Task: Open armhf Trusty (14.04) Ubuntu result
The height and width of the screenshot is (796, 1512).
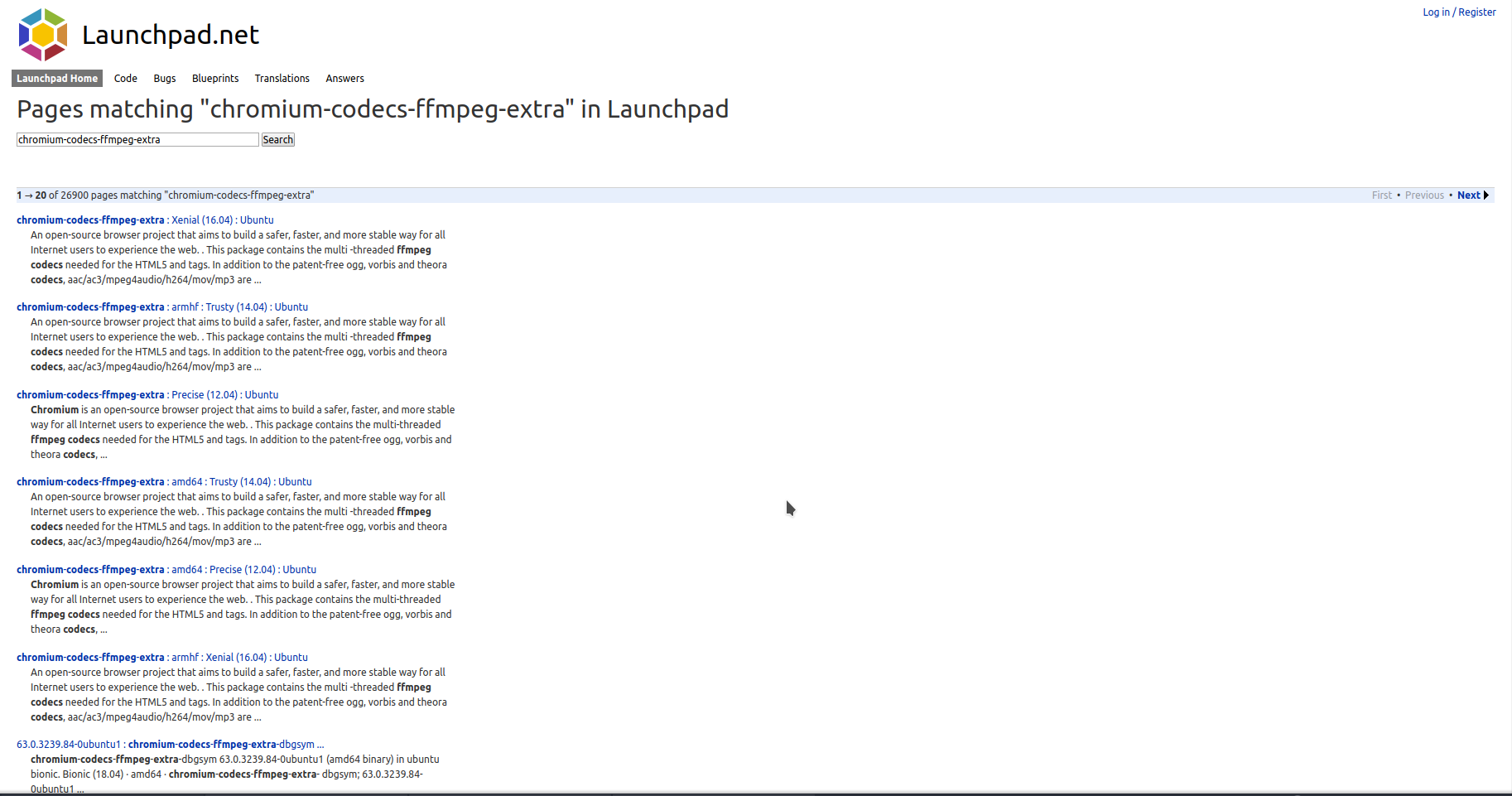Action: point(162,307)
